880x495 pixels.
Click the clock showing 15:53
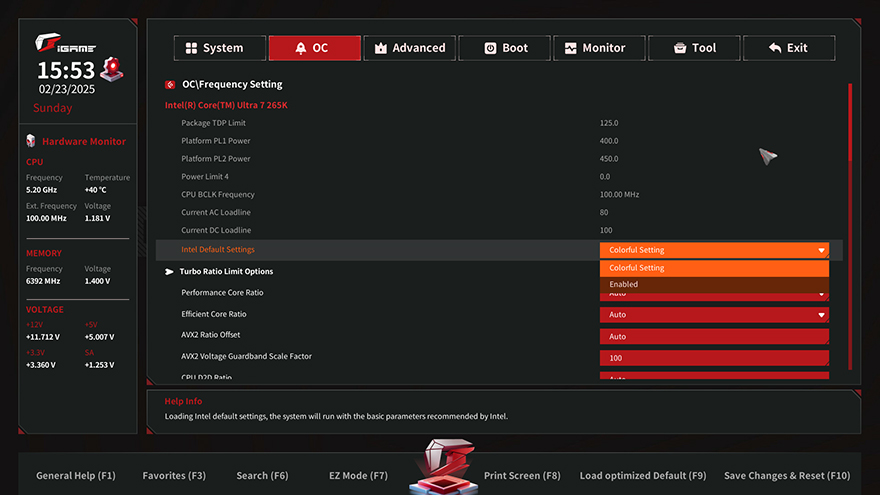coord(66,71)
